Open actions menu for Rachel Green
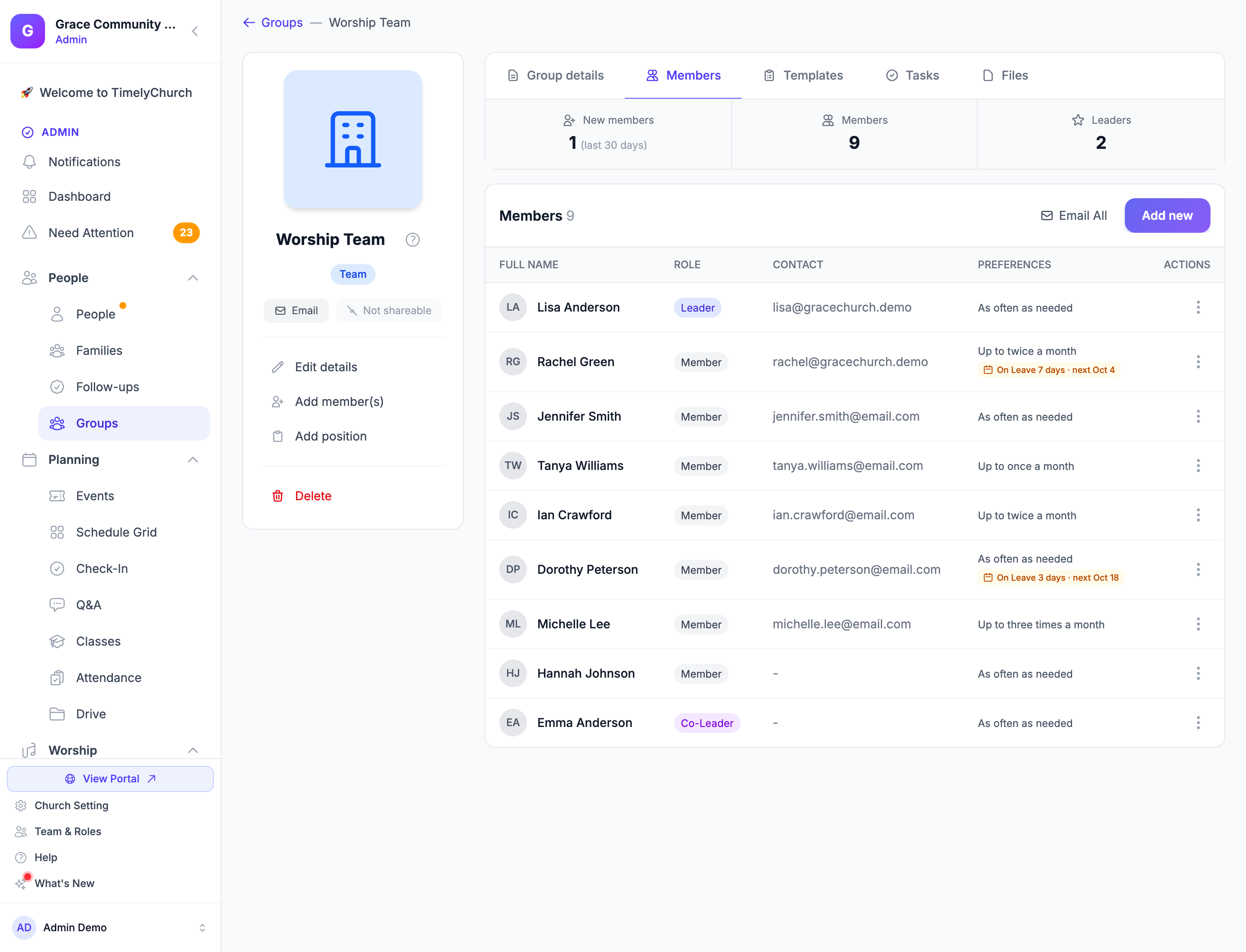The width and height of the screenshot is (1246, 952). click(x=1198, y=361)
